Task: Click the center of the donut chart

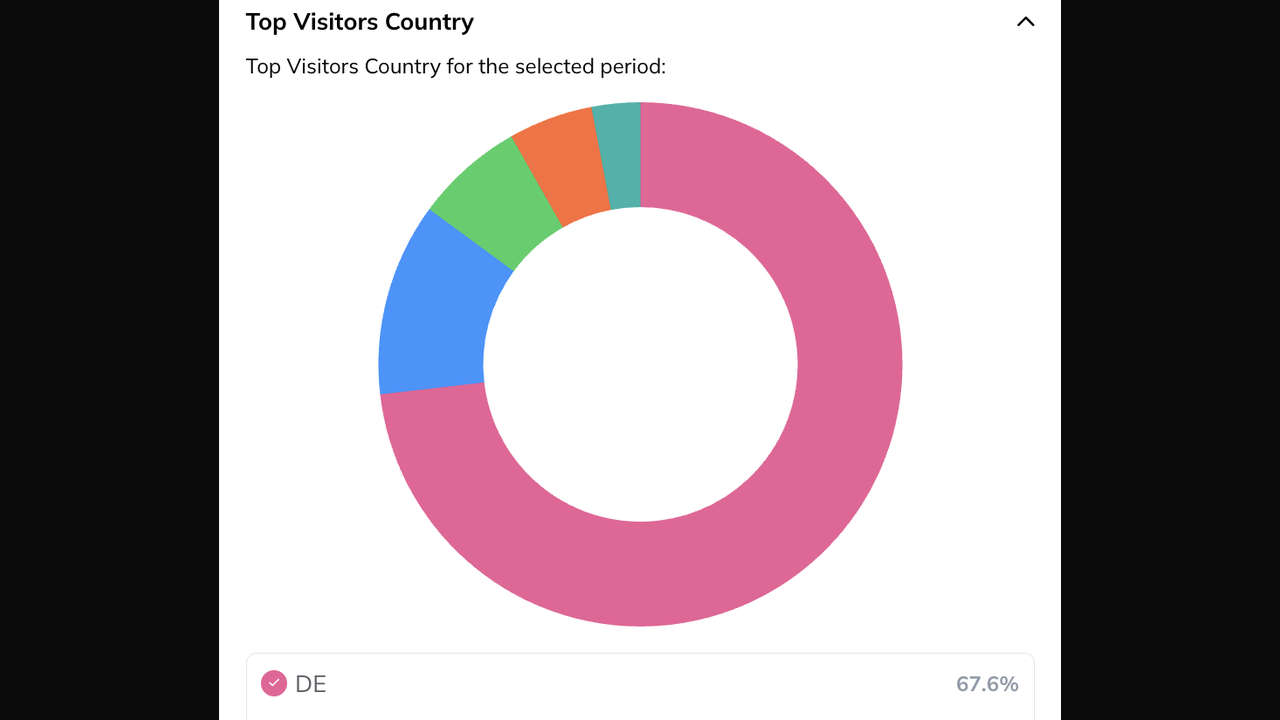Action: (x=640, y=363)
